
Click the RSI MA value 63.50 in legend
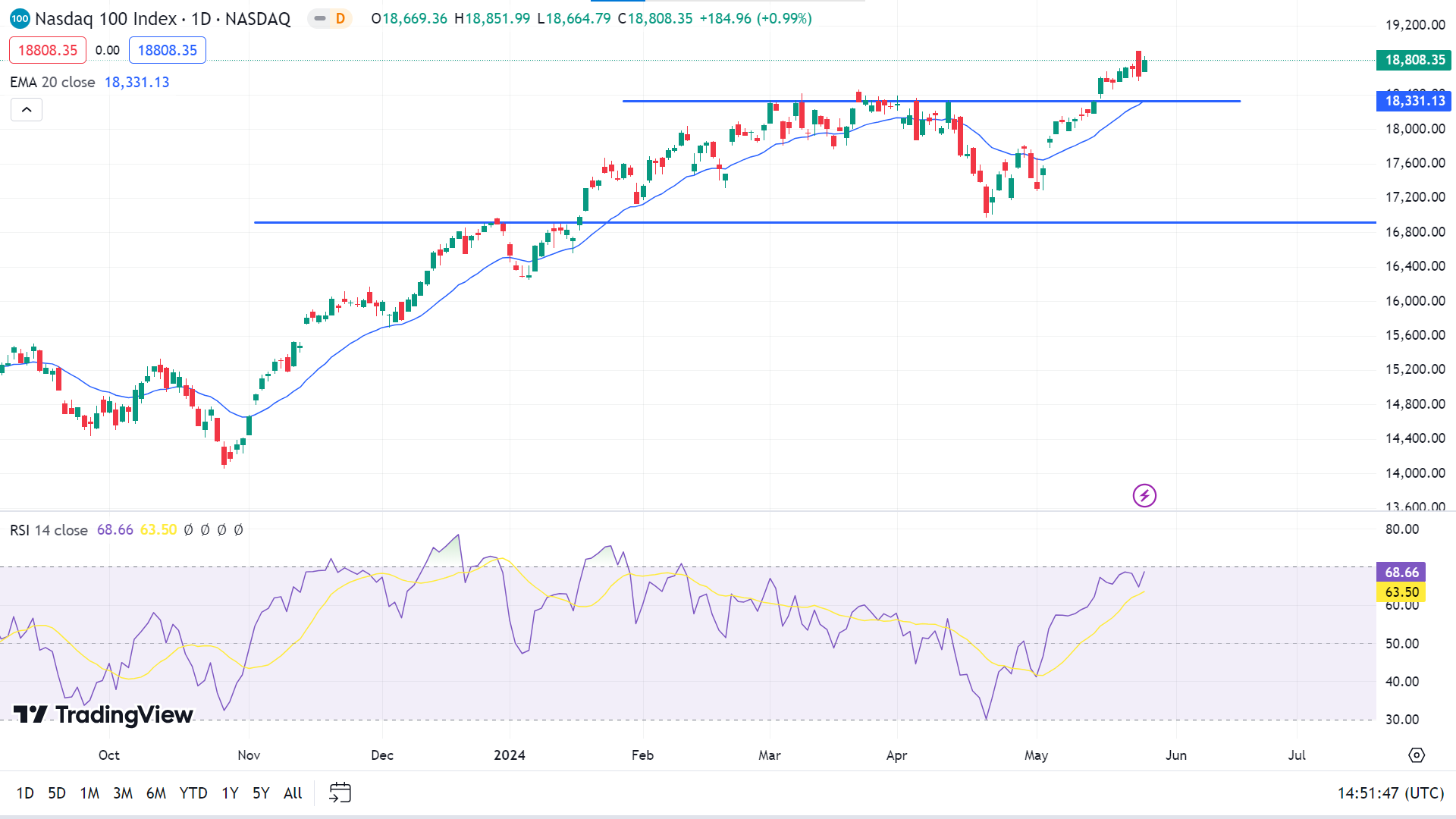(x=158, y=530)
